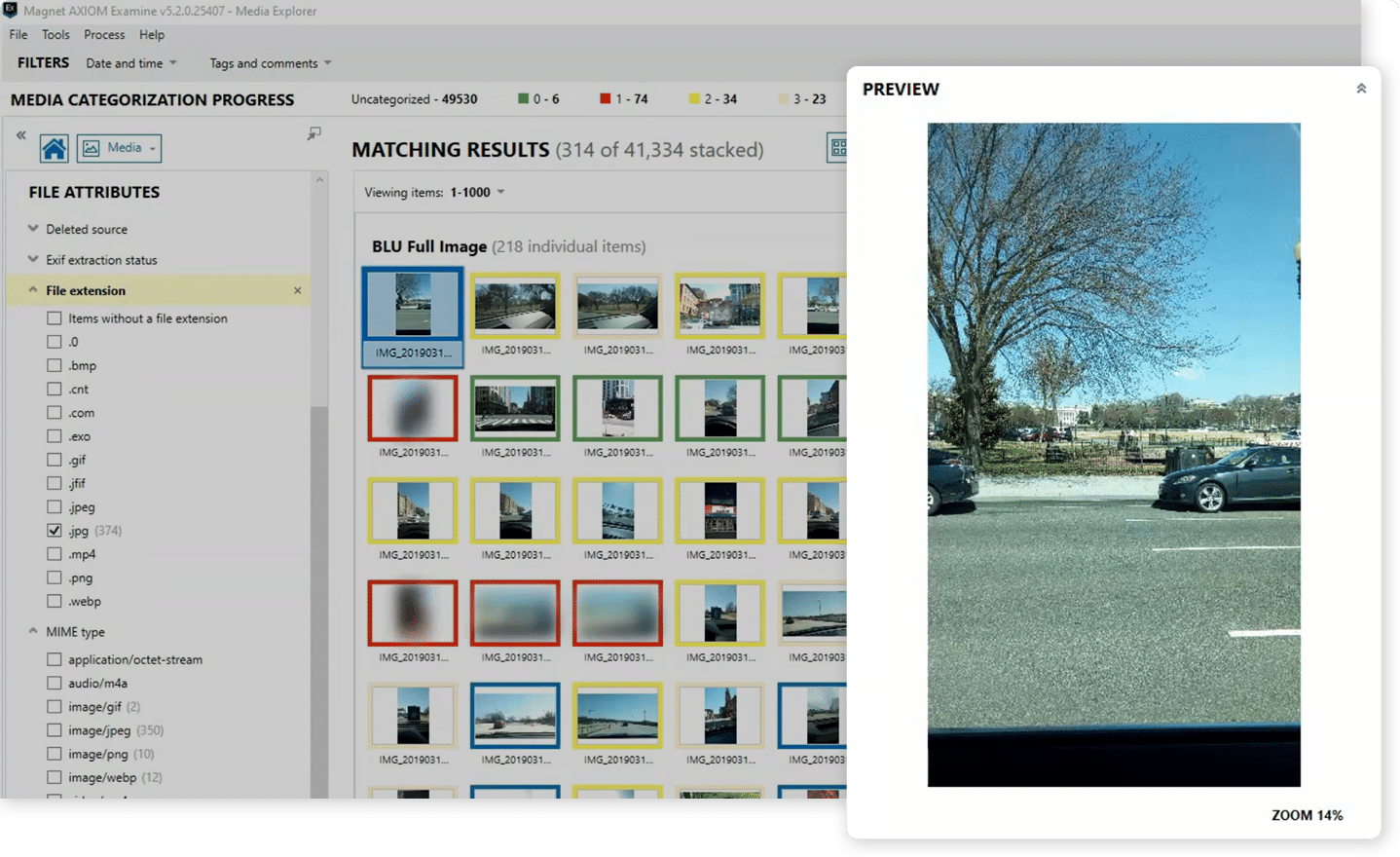
Task: Open the Date and time filter dropdown
Action: (x=131, y=63)
